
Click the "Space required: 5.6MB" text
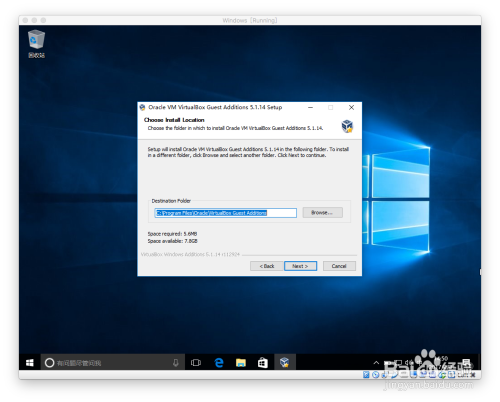[x=172, y=234]
